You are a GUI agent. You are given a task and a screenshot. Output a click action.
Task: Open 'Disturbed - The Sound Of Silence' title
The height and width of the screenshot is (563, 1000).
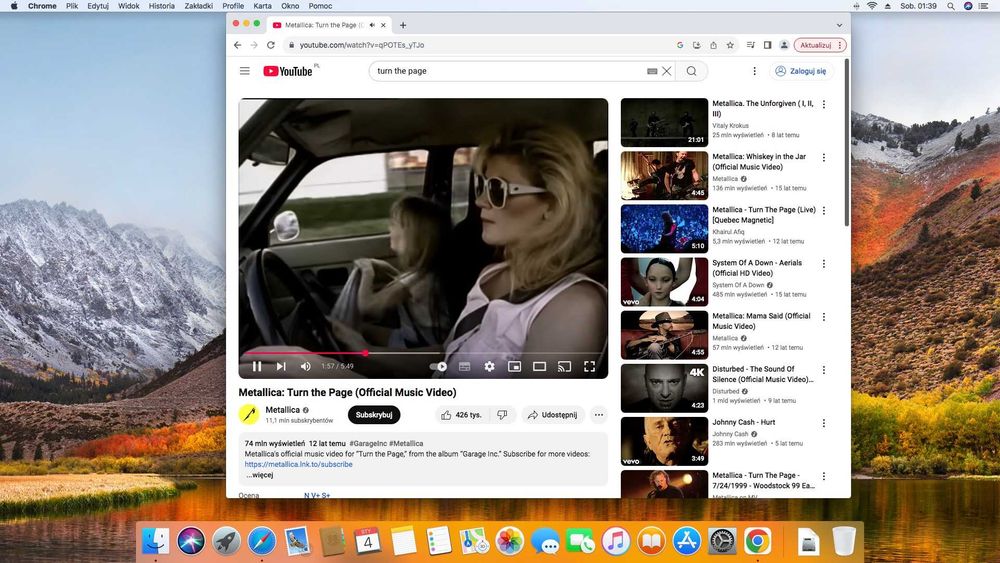(x=762, y=374)
